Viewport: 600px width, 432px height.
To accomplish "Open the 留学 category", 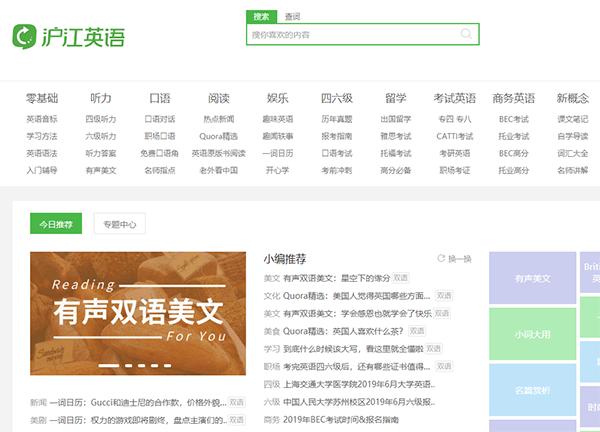I will click(396, 98).
